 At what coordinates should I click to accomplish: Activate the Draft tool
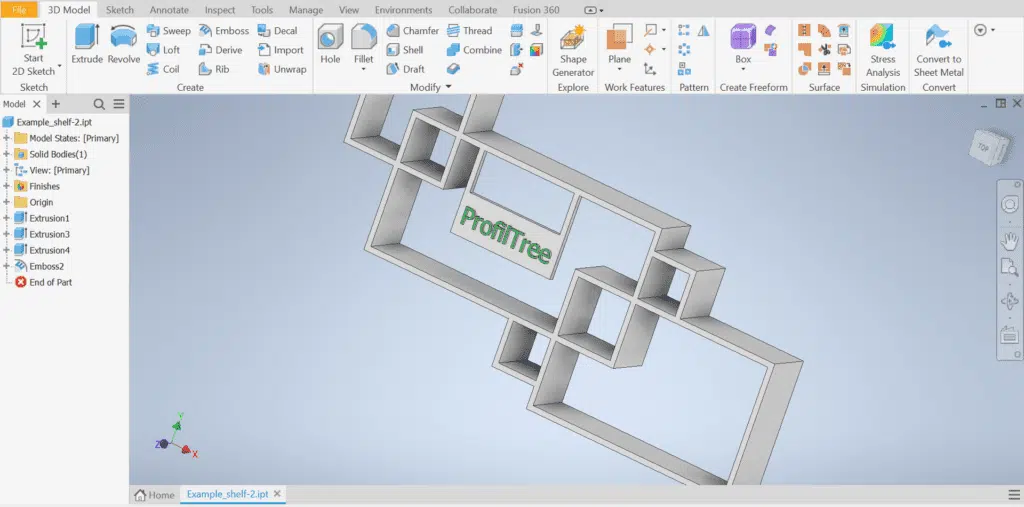tap(406, 69)
